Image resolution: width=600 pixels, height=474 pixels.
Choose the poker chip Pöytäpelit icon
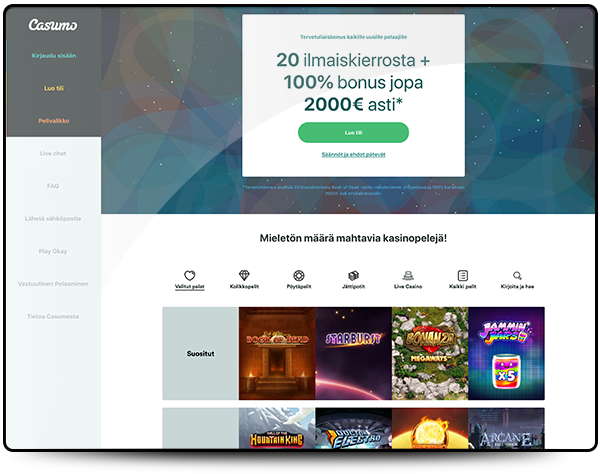[x=299, y=275]
